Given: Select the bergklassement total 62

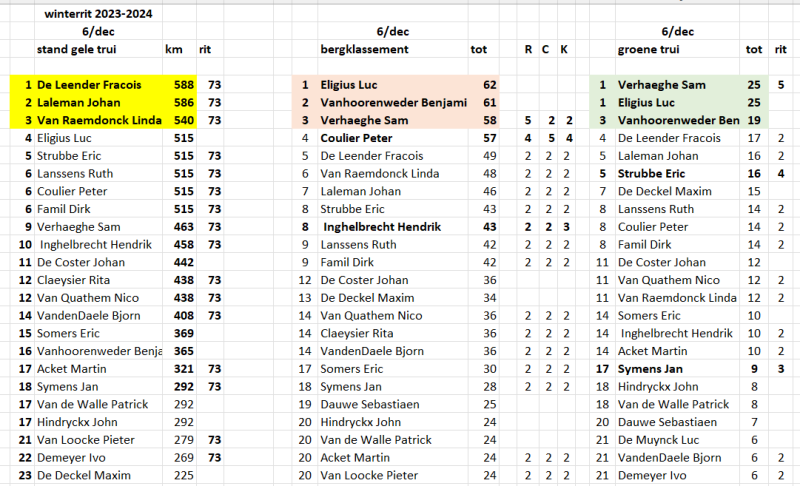Looking at the screenshot, I should point(489,86).
